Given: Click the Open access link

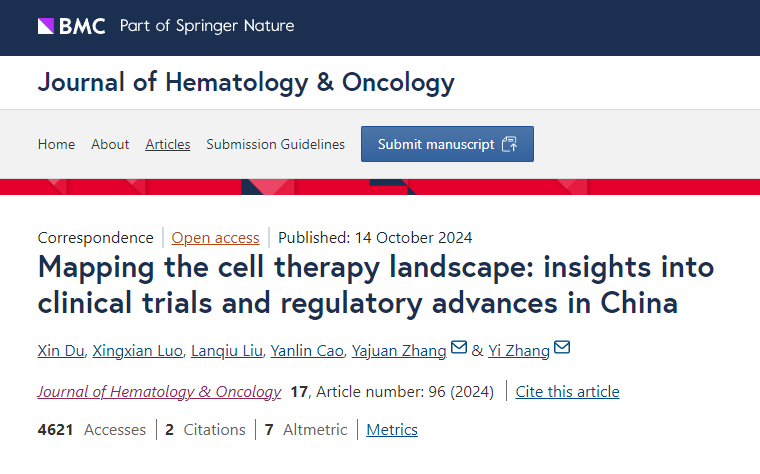Looking at the screenshot, I should tap(215, 238).
